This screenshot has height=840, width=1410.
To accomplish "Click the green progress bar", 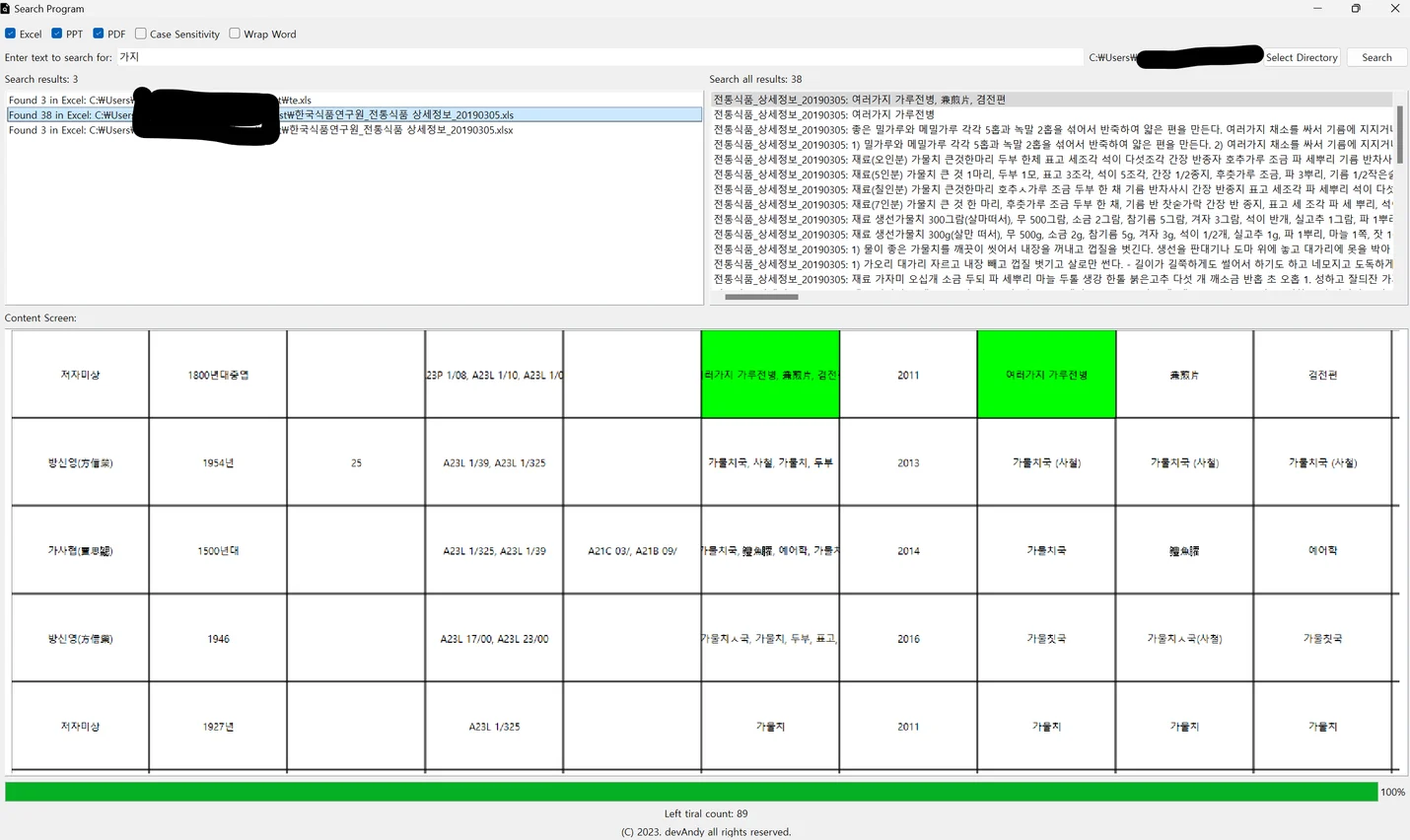I will point(691,792).
